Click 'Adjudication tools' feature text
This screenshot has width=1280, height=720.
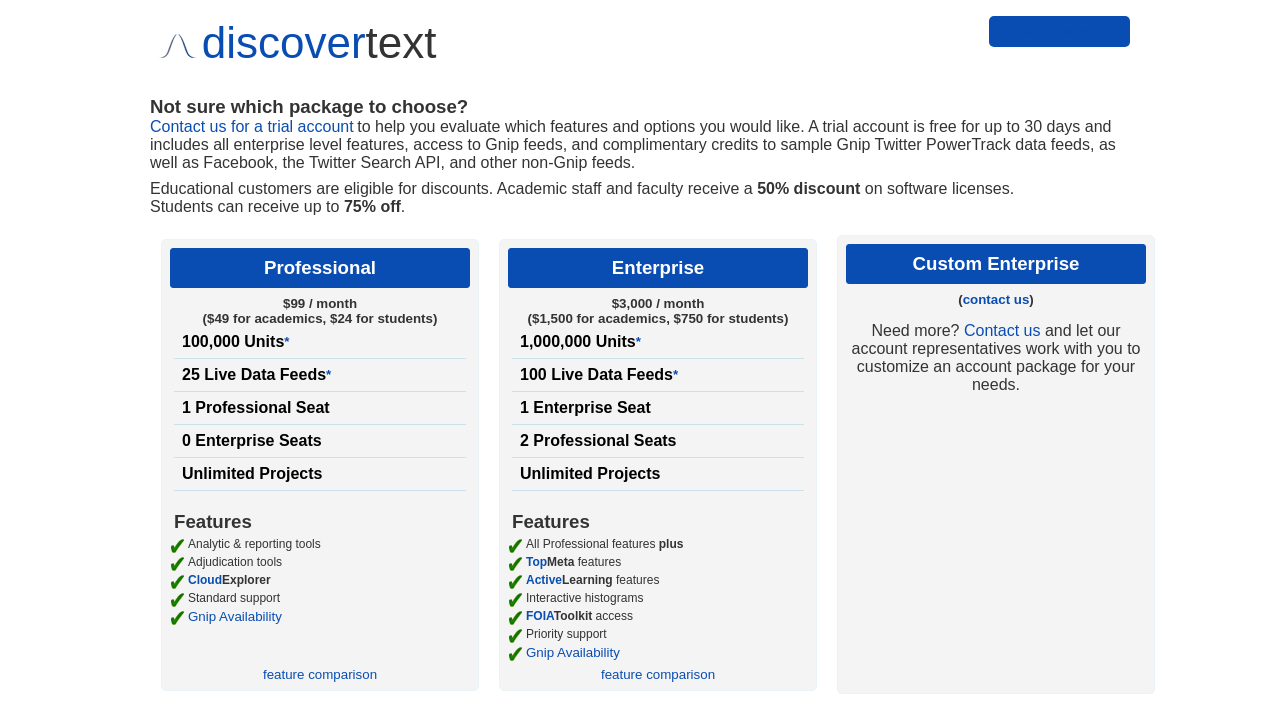pyautogui.click(x=235, y=562)
